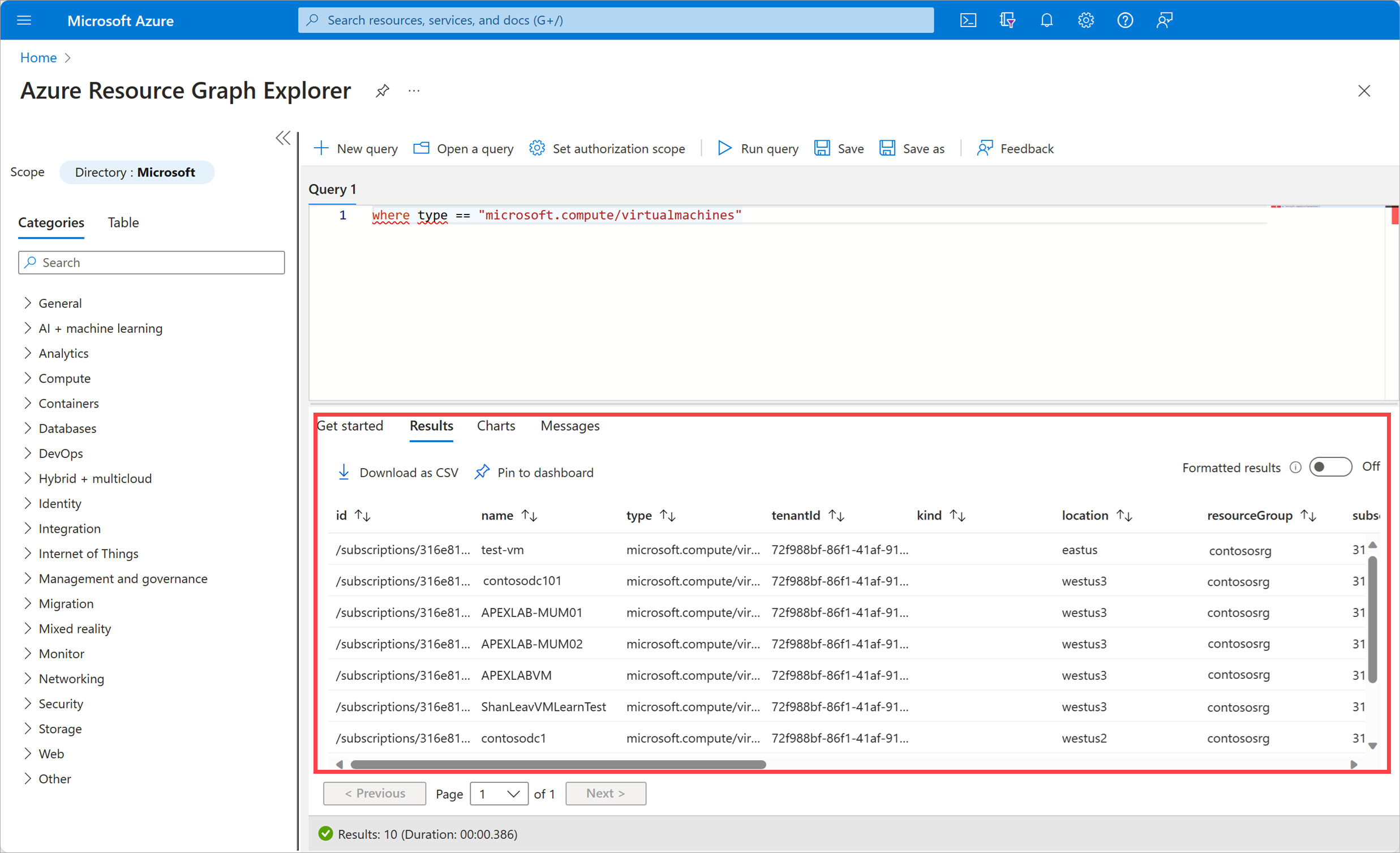Click the Previous page button
Viewport: 1400px width, 853px height.
click(375, 794)
